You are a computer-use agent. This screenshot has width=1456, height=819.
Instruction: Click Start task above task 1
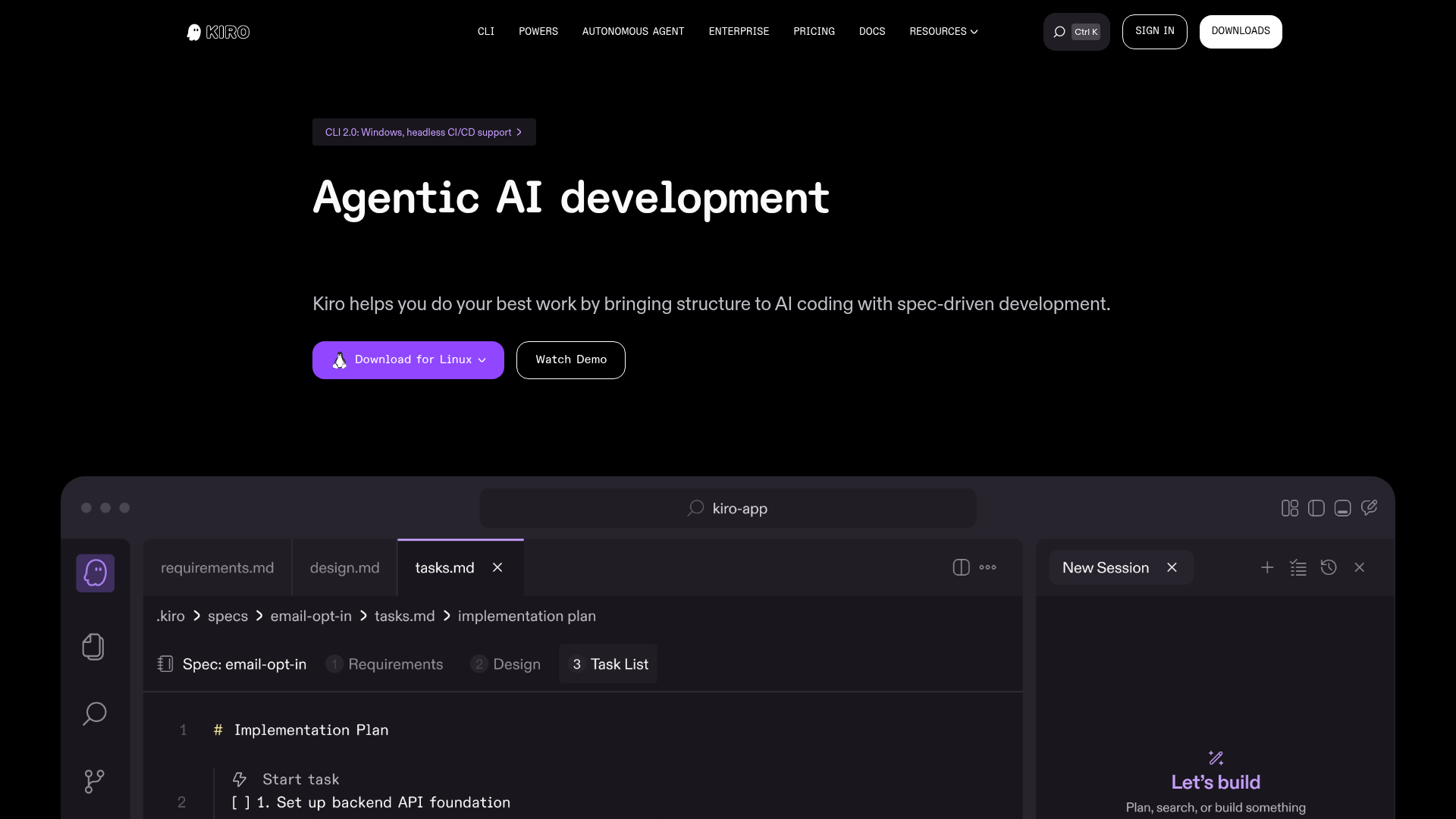301,780
